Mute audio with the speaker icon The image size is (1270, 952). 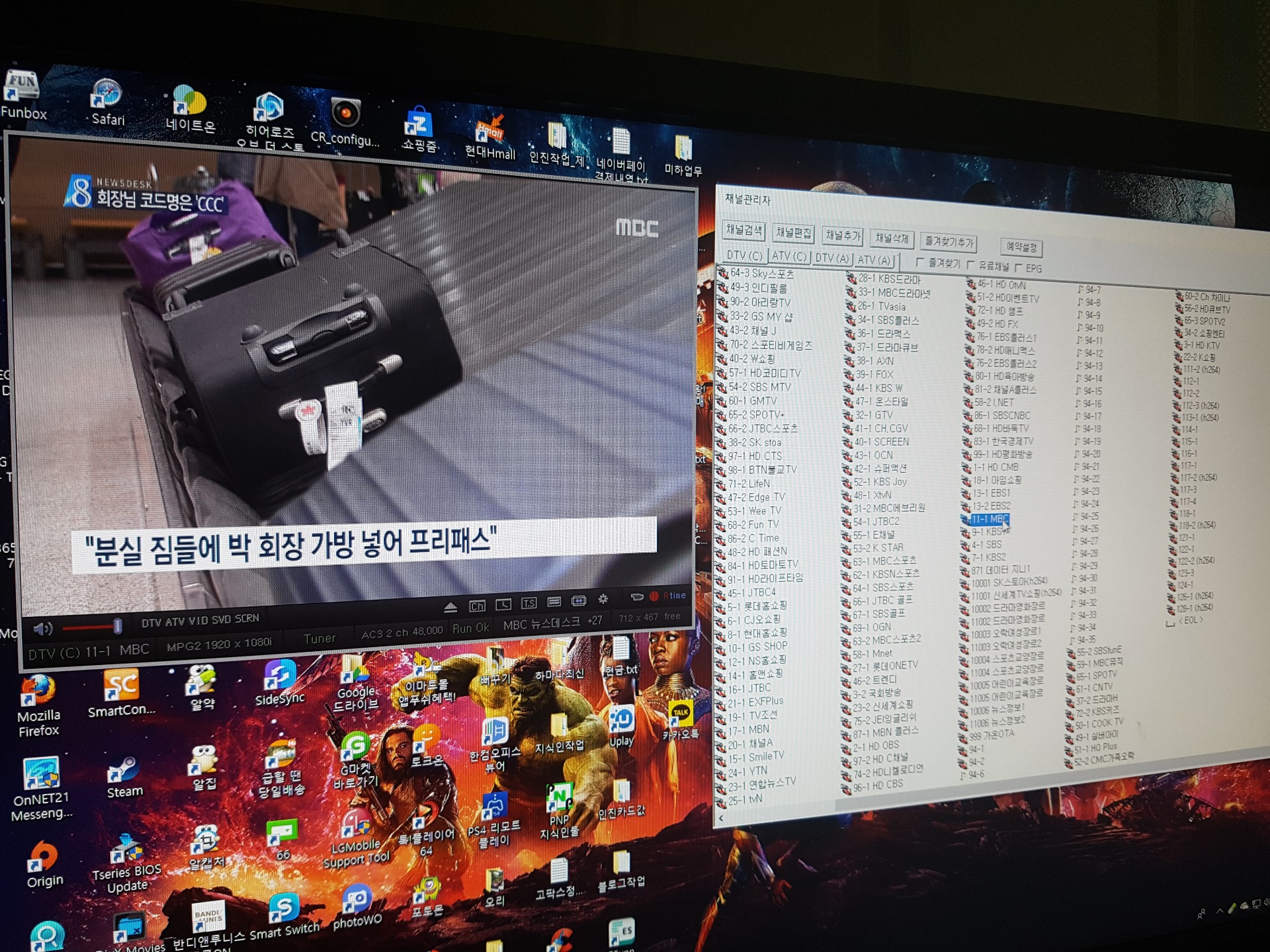pyautogui.click(x=42, y=629)
